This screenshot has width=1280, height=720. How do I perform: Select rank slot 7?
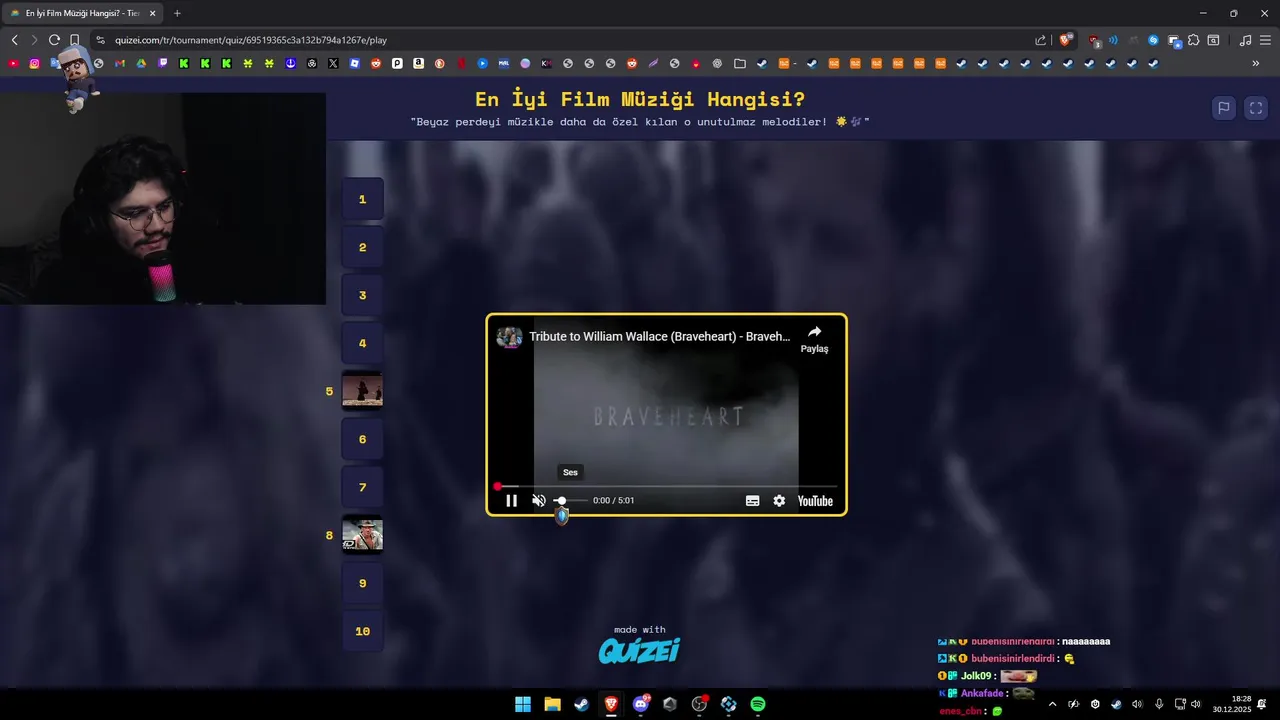coord(362,487)
